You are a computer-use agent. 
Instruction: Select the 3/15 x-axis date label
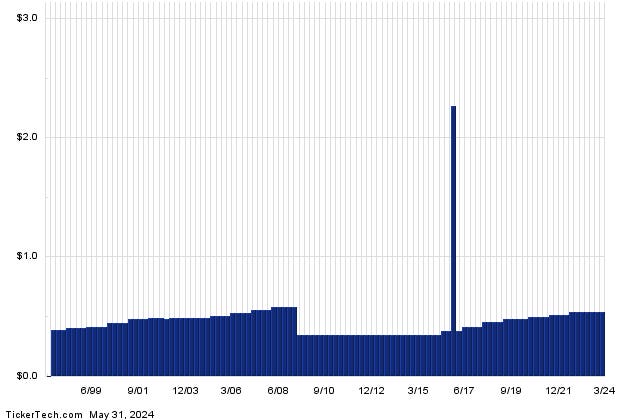(418, 391)
